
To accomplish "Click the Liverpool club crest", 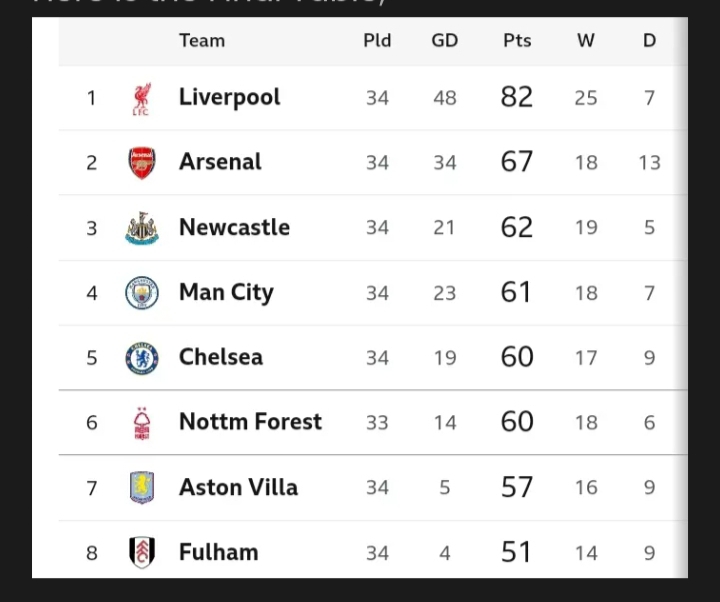I will (x=142, y=99).
